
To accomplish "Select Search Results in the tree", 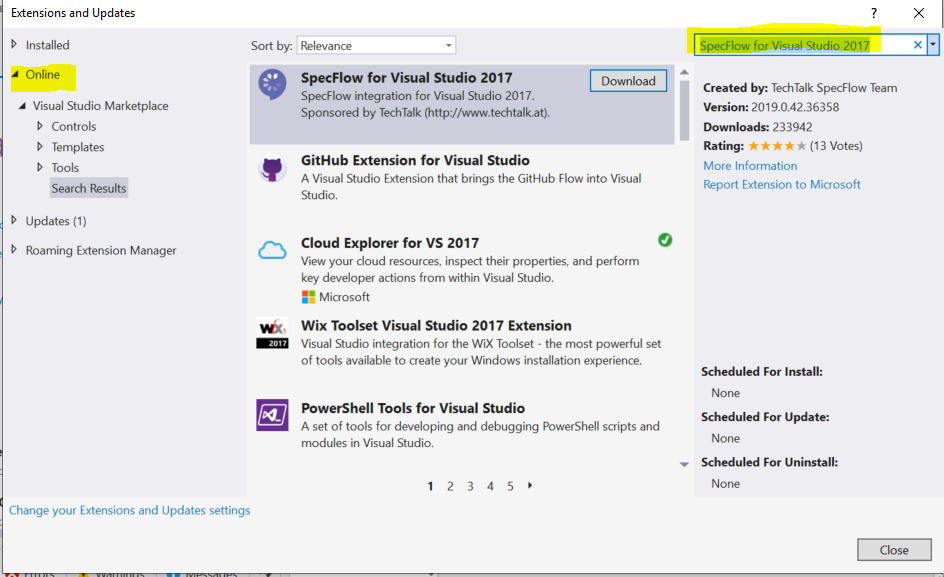I will 89,188.
